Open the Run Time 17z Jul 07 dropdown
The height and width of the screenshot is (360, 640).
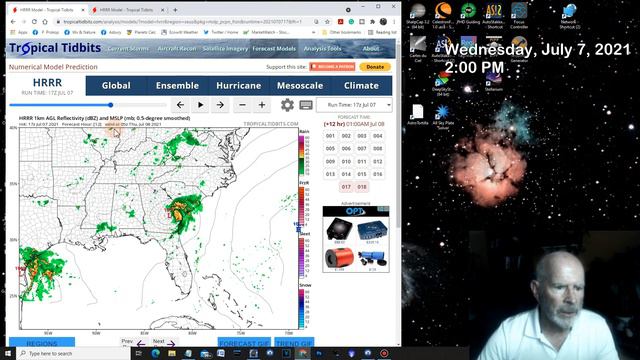354,105
